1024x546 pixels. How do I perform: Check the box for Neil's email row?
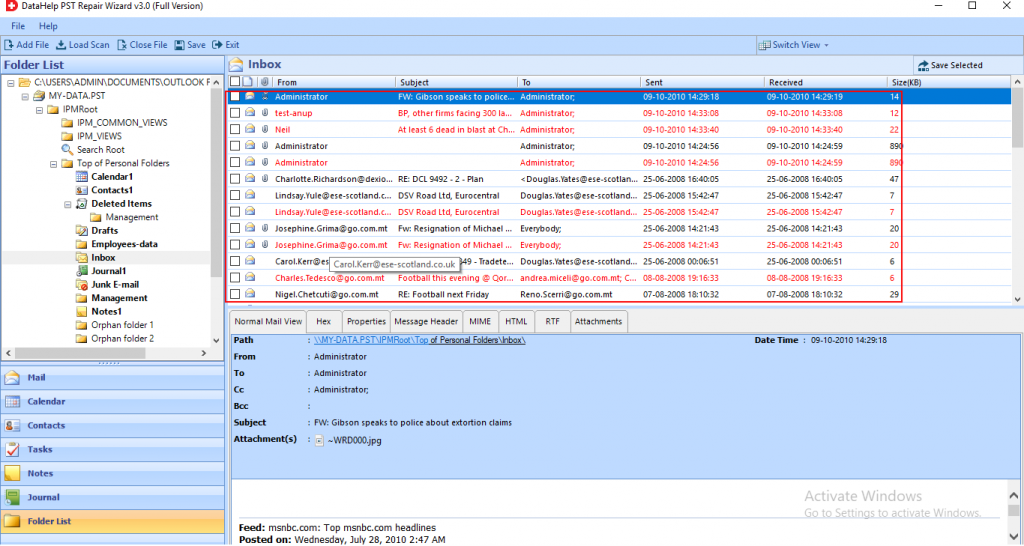point(235,130)
